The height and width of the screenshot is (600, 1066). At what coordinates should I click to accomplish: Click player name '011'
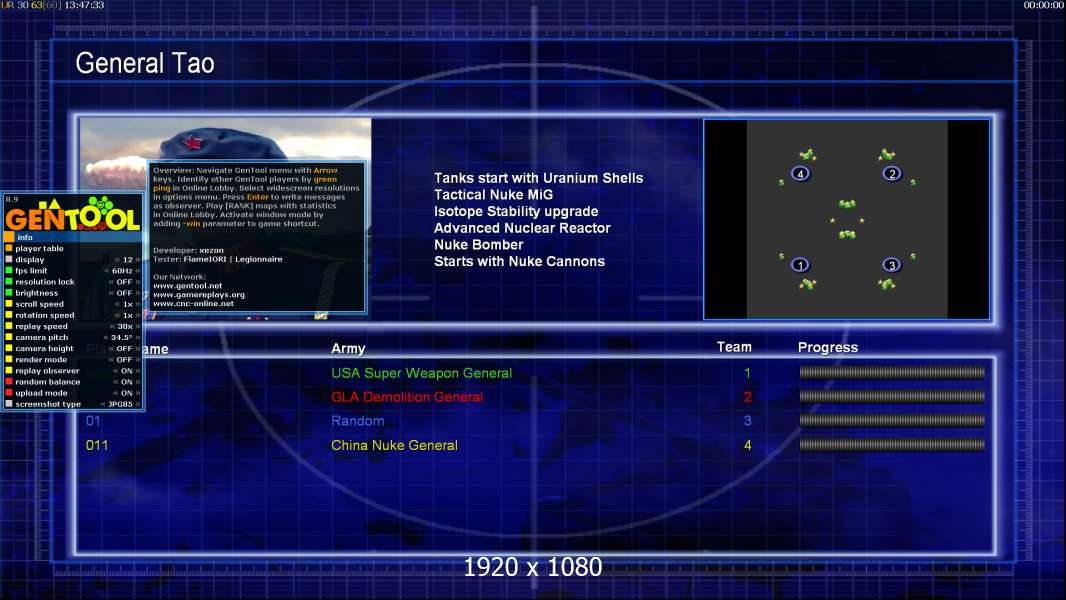(x=97, y=445)
